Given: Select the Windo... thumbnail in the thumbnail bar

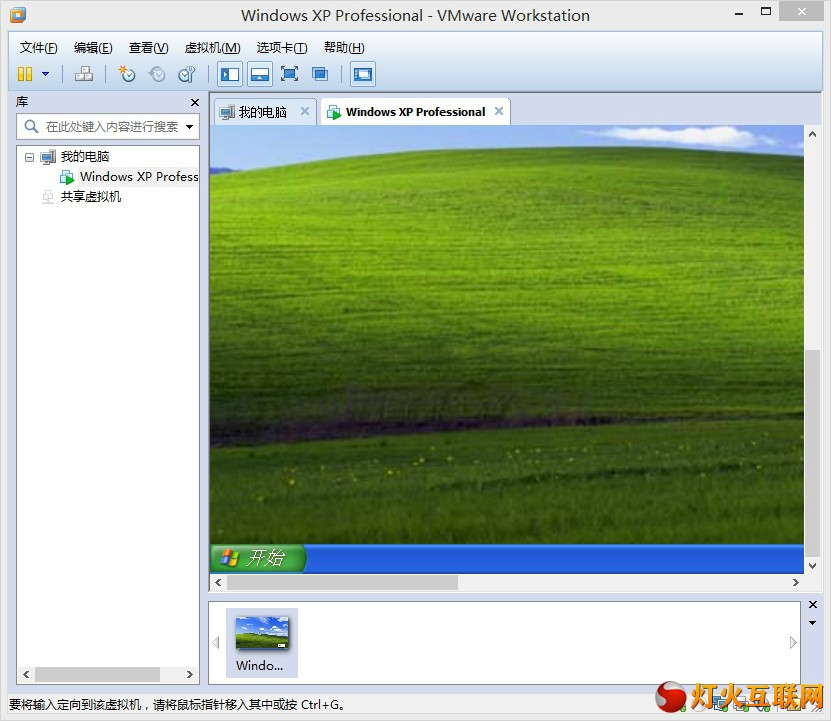Looking at the screenshot, I should 262,643.
